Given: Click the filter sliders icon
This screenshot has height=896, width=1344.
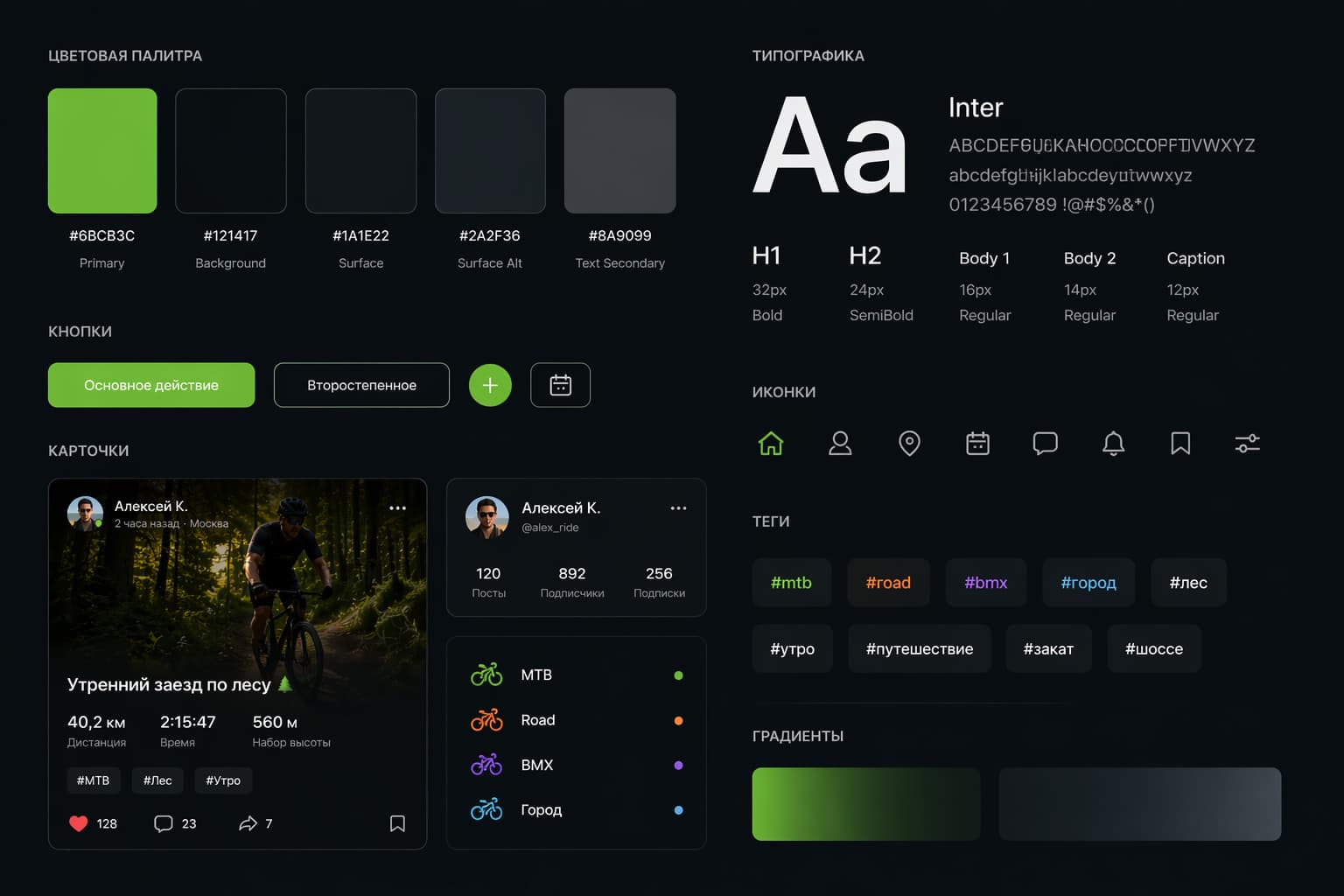Looking at the screenshot, I should point(1247,444).
